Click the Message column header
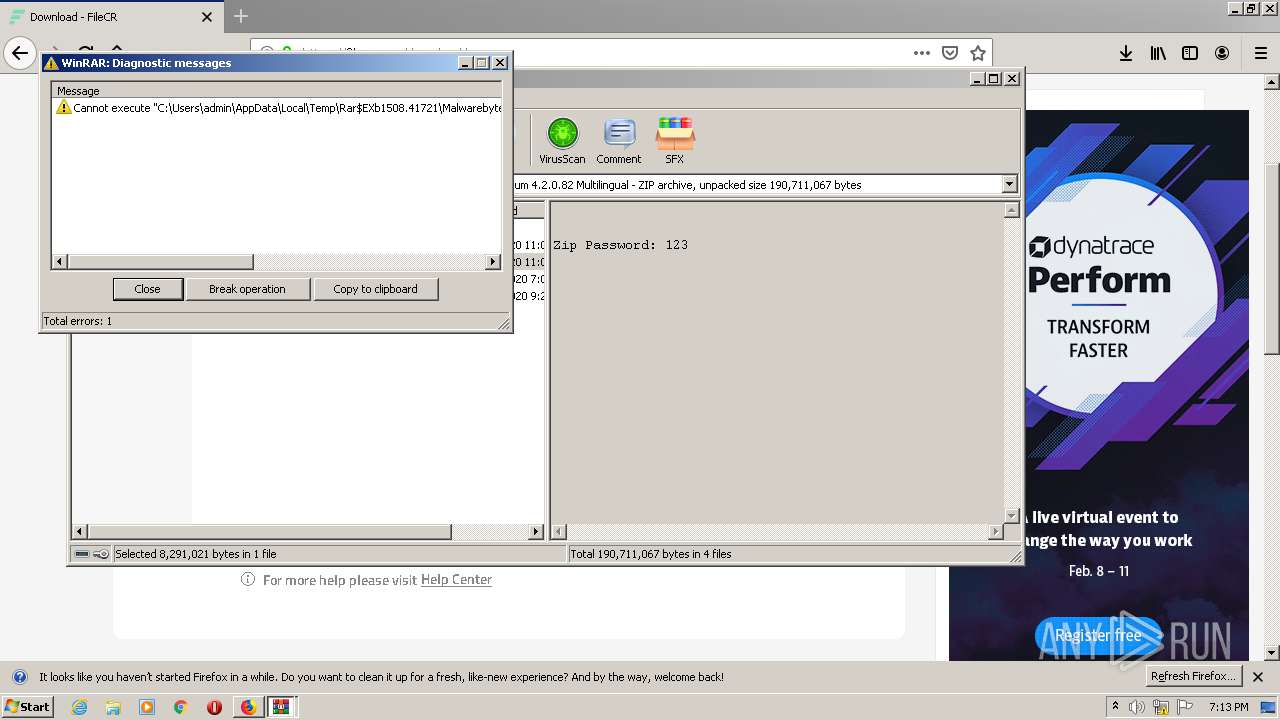The width and height of the screenshot is (1280, 720). (277, 91)
